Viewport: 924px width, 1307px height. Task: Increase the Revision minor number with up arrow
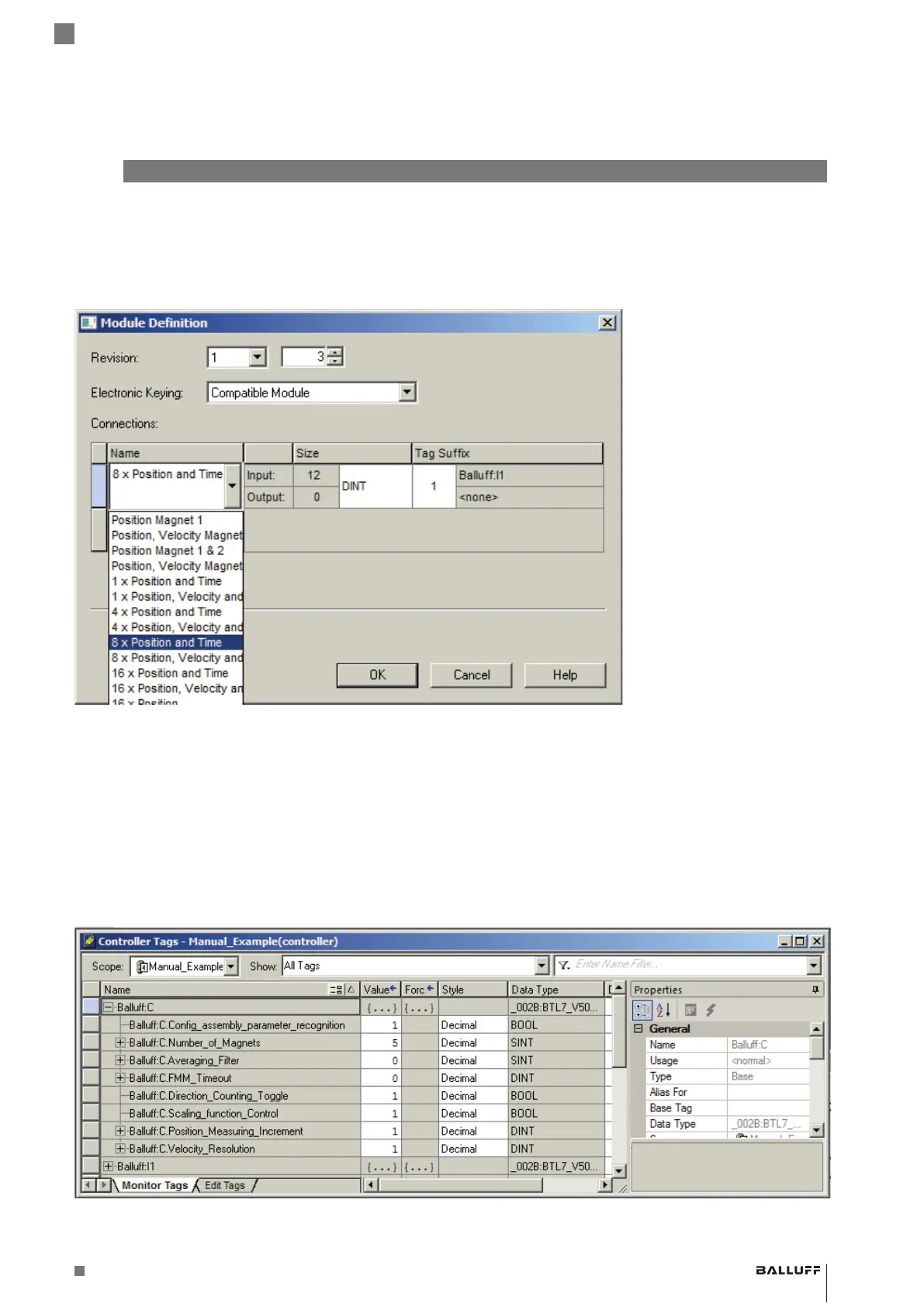point(335,352)
